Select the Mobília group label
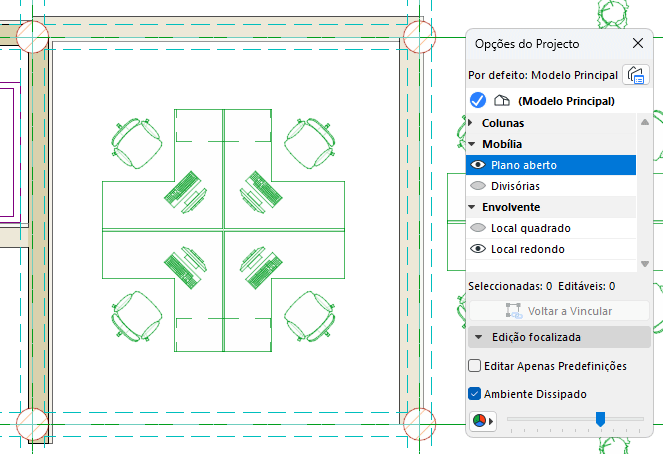Image resolution: width=663 pixels, height=454 pixels. [x=502, y=144]
